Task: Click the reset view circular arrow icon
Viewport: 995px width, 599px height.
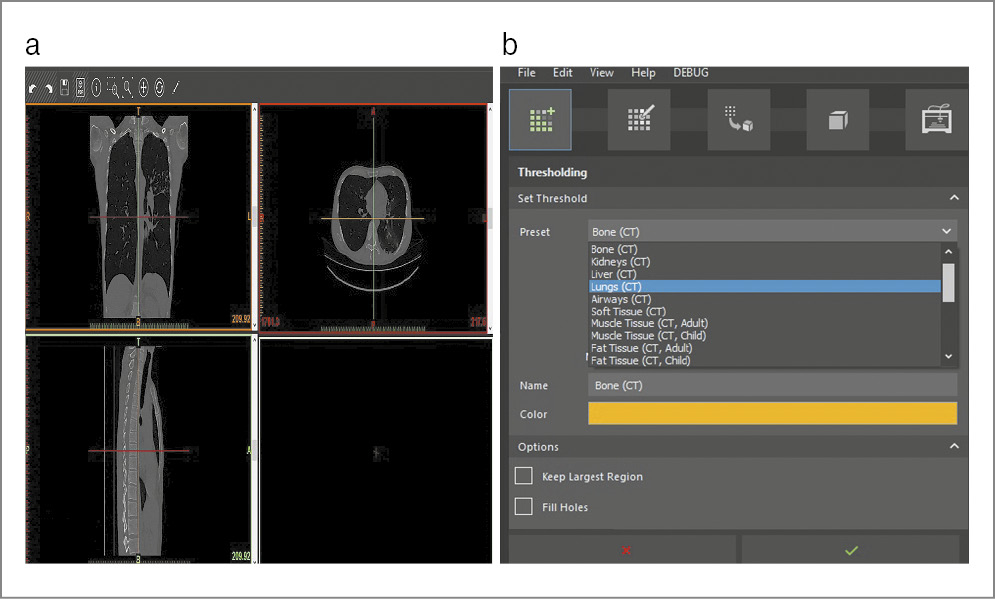Action: pos(159,88)
